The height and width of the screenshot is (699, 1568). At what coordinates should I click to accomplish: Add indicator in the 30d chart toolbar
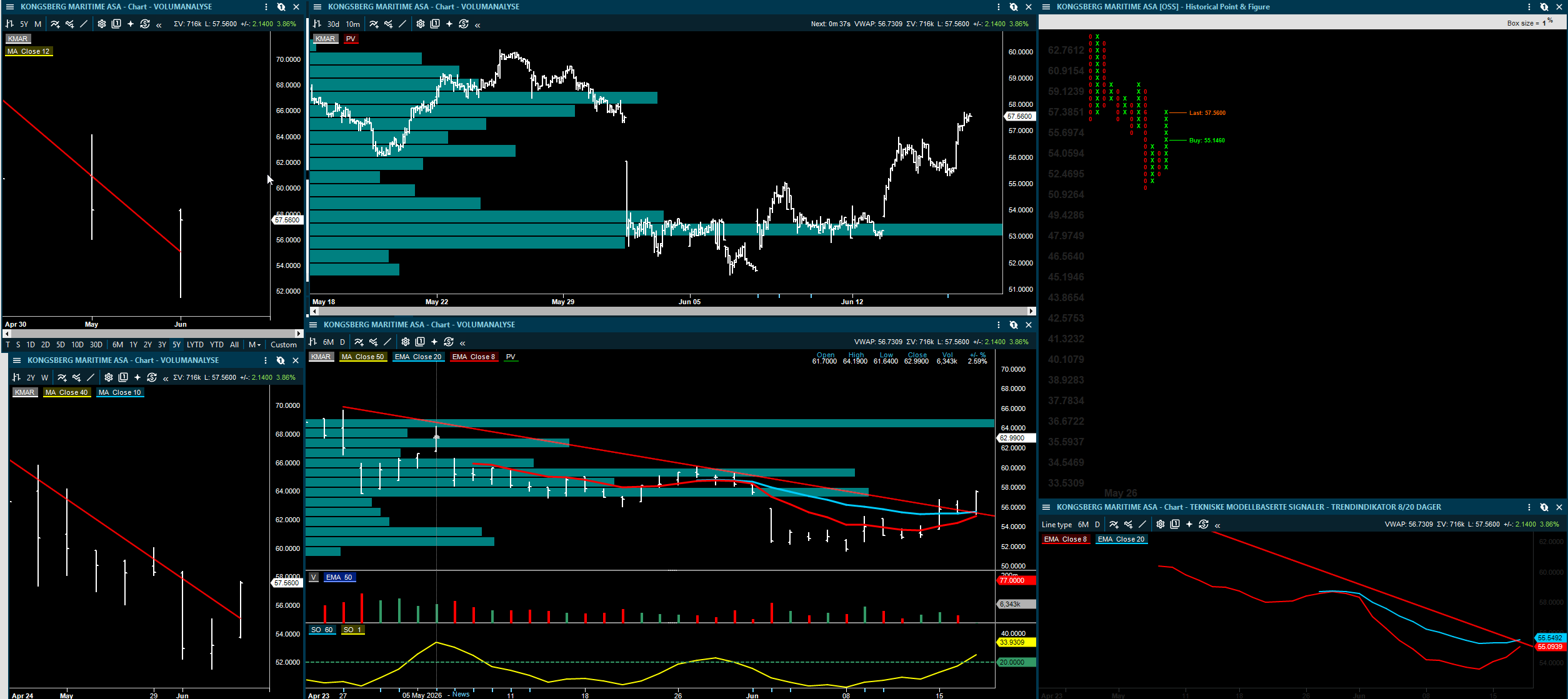pyautogui.click(x=374, y=24)
